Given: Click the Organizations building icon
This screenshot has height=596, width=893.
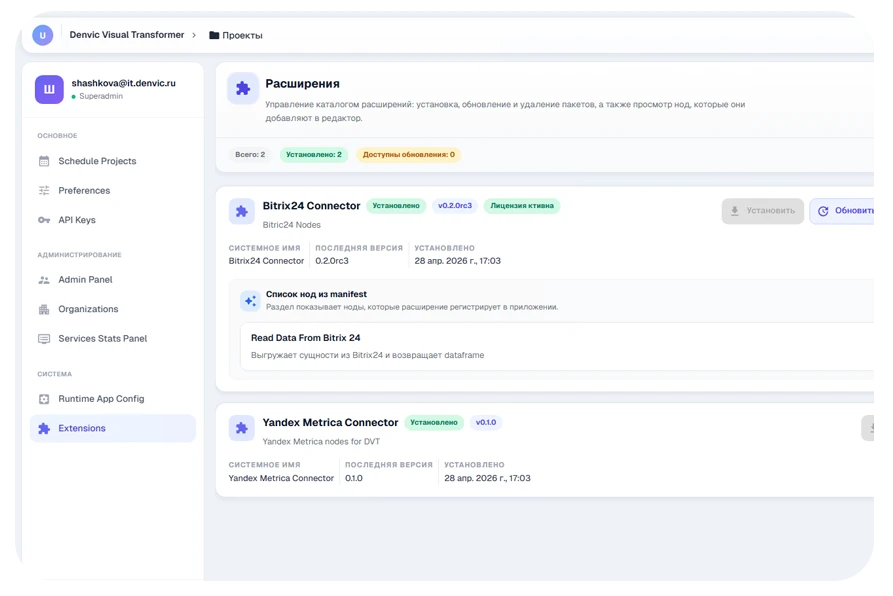Looking at the screenshot, I should click(x=44, y=310).
